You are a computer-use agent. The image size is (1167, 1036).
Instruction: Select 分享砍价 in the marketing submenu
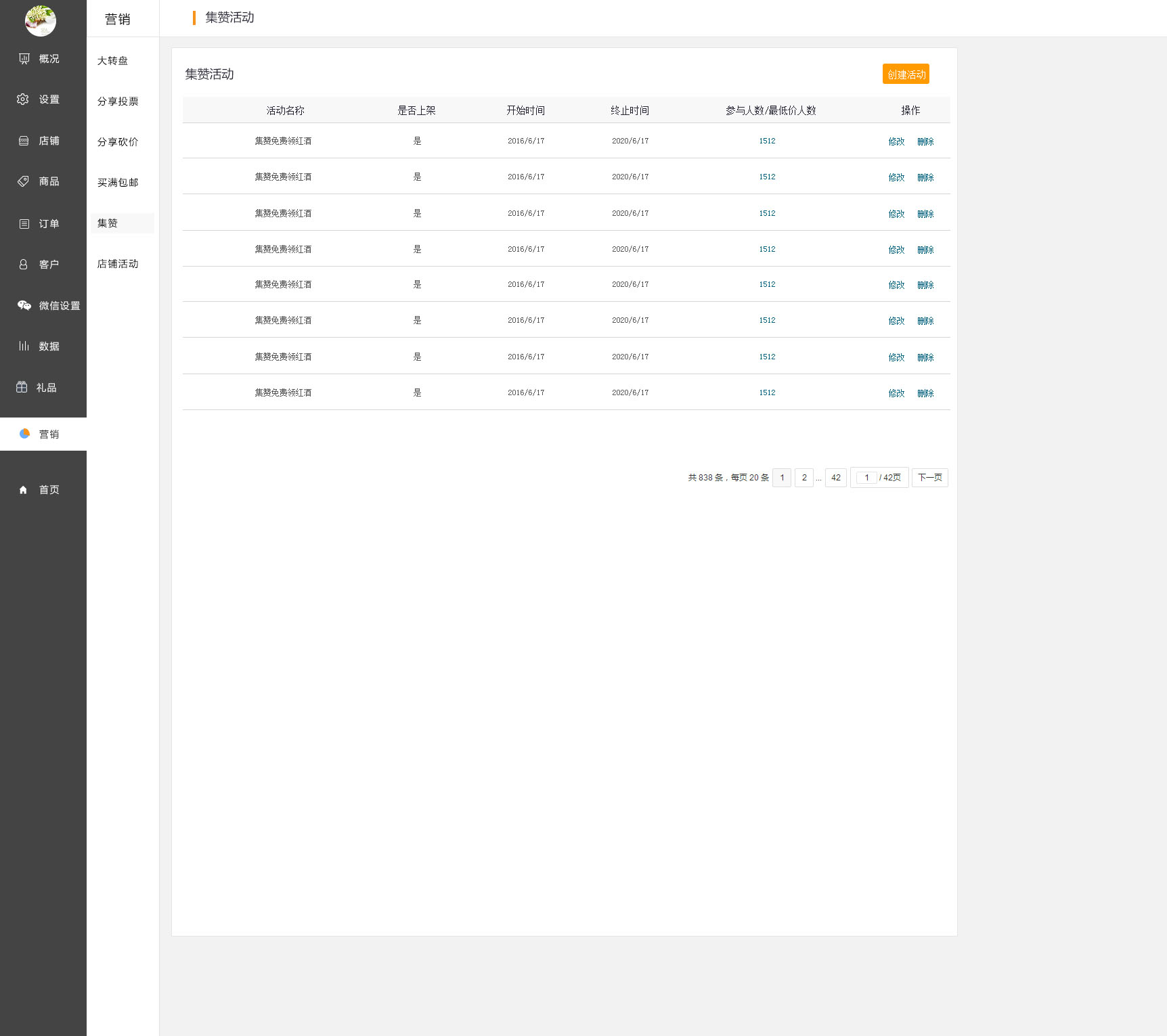(118, 142)
